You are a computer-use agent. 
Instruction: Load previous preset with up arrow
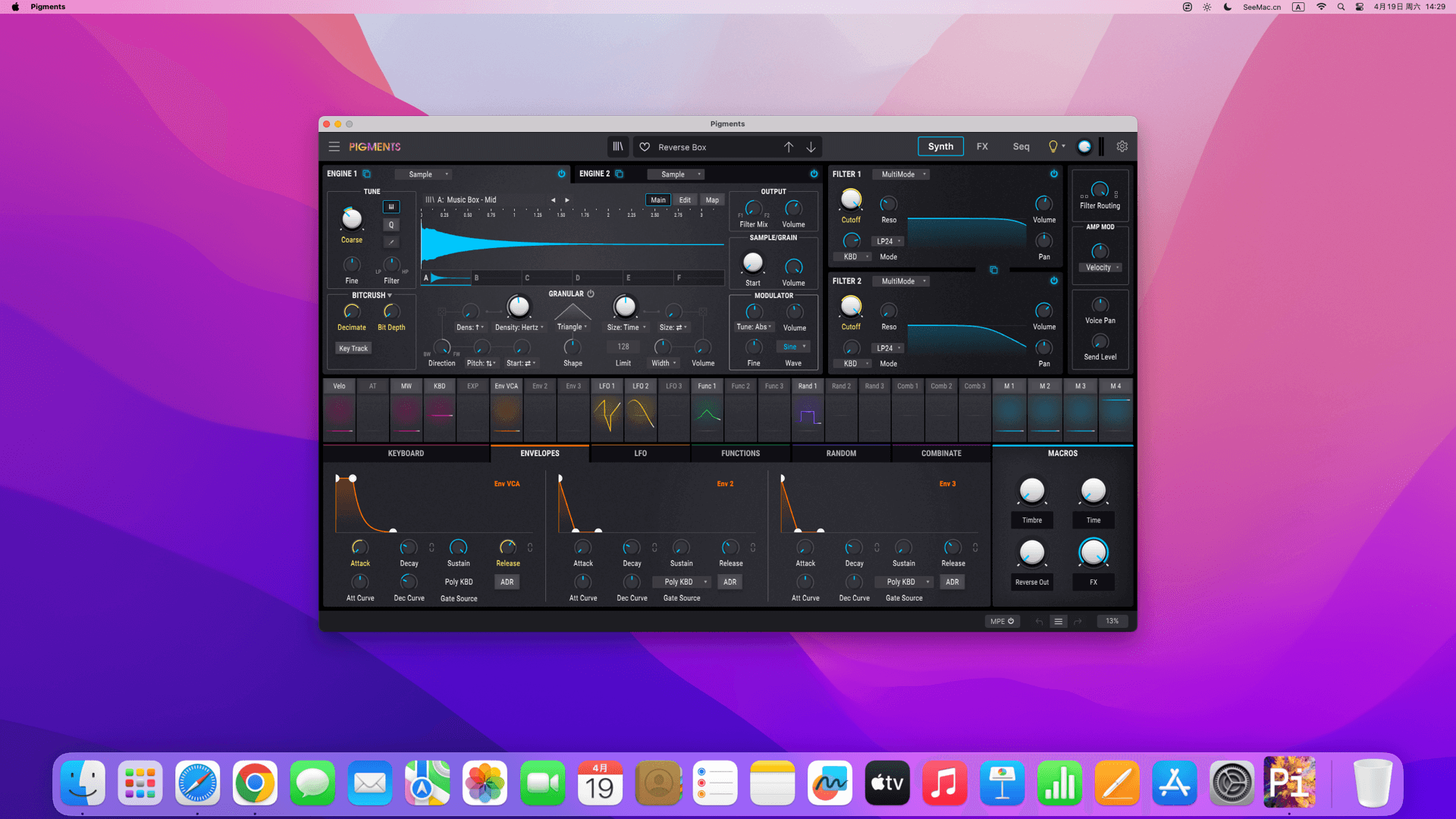(789, 147)
